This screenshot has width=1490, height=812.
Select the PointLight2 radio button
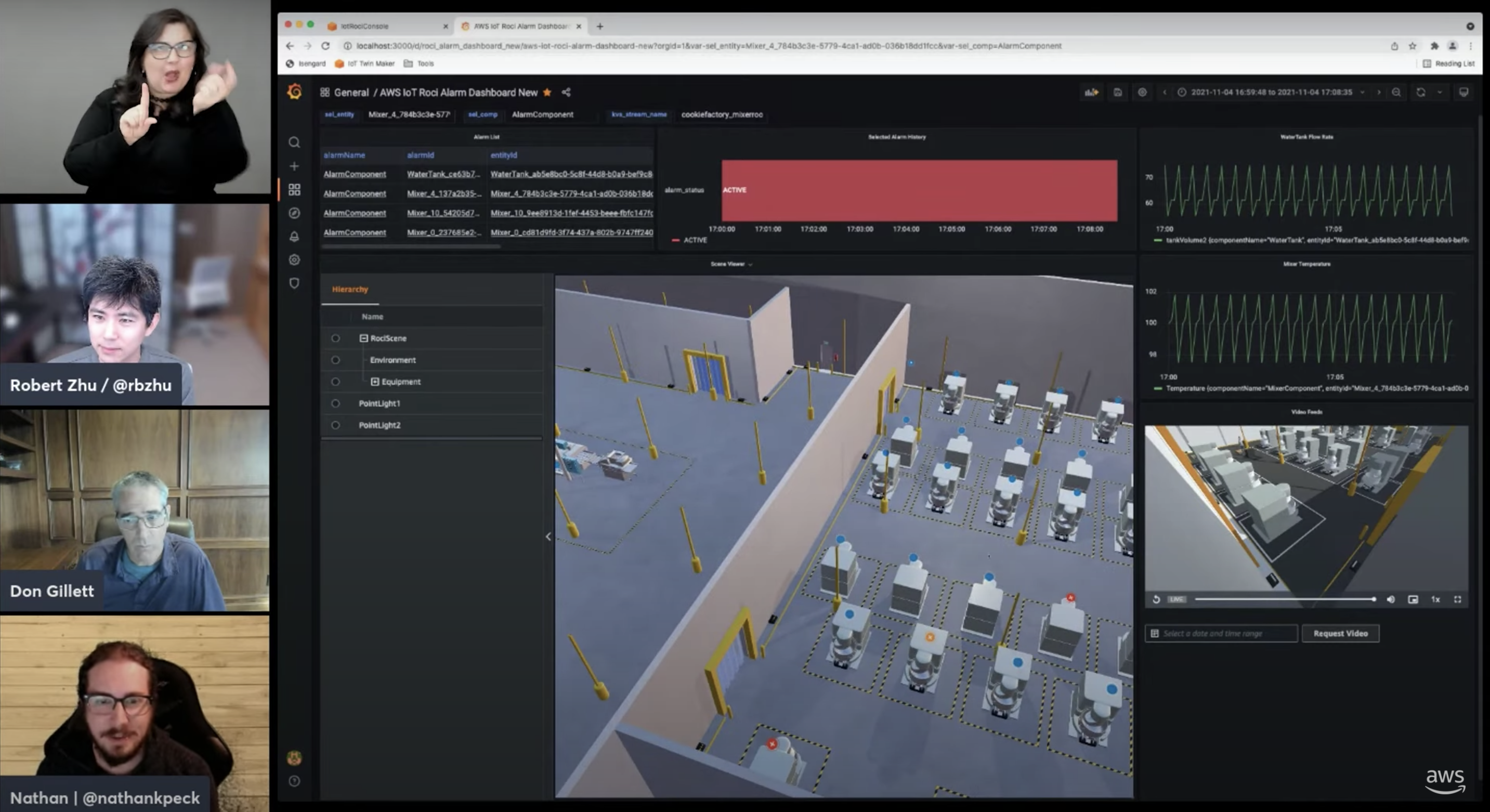tap(335, 425)
